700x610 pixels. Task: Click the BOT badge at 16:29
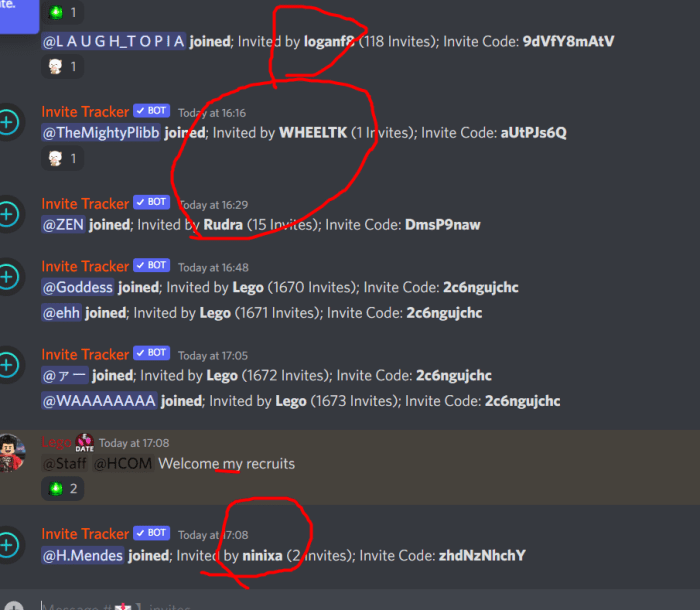click(151, 202)
